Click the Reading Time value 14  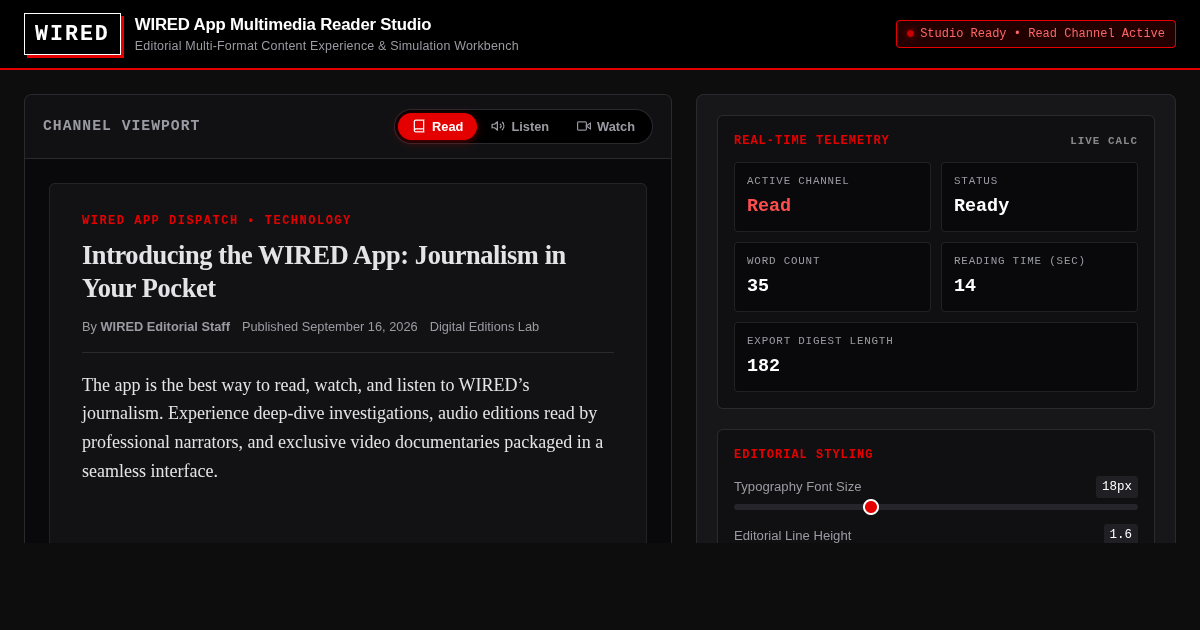[965, 286]
